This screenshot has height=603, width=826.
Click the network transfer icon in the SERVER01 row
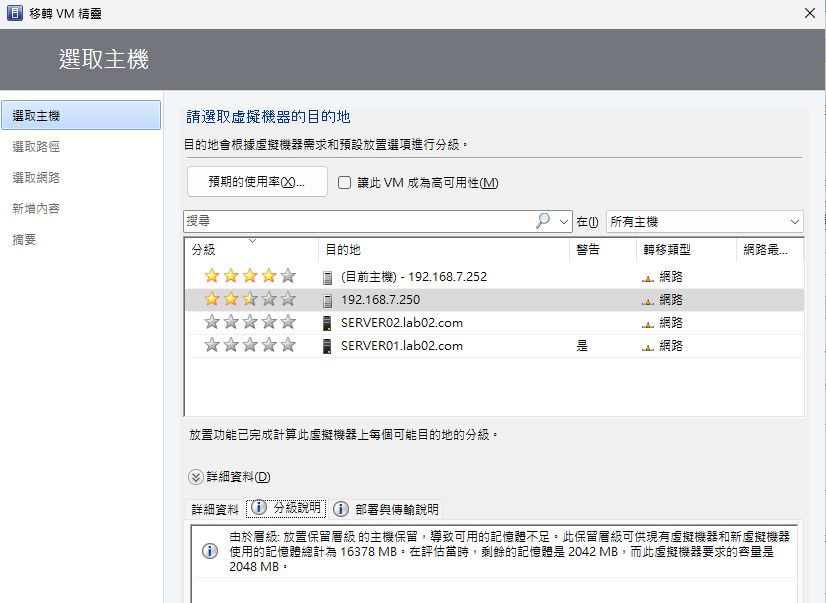[x=648, y=346]
